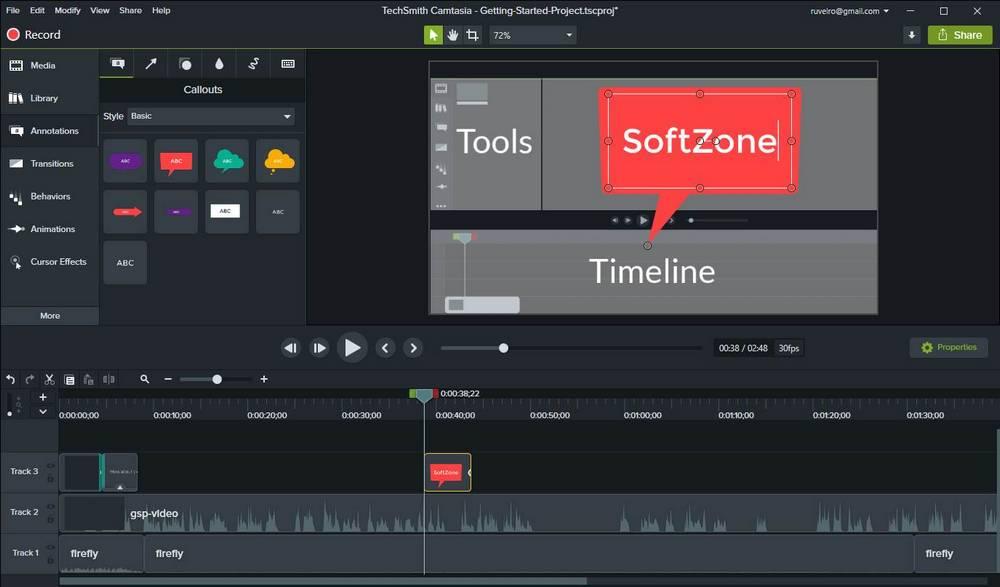This screenshot has height=587, width=1000.
Task: Click the More button in sidebar
Action: 50,315
